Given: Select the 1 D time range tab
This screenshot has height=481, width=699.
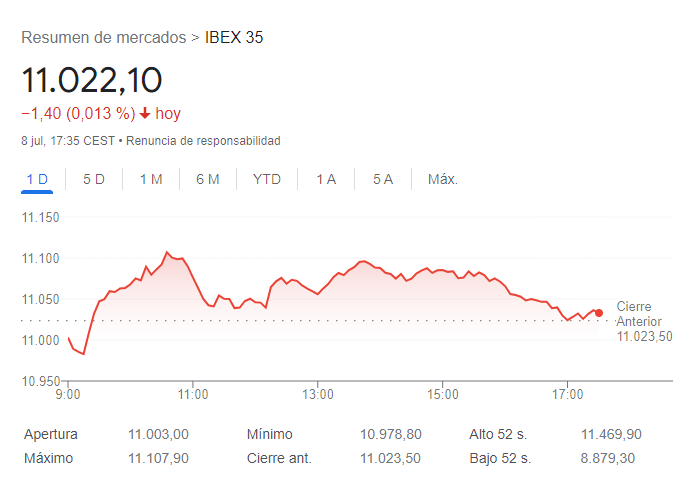Looking at the screenshot, I should pyautogui.click(x=37, y=180).
